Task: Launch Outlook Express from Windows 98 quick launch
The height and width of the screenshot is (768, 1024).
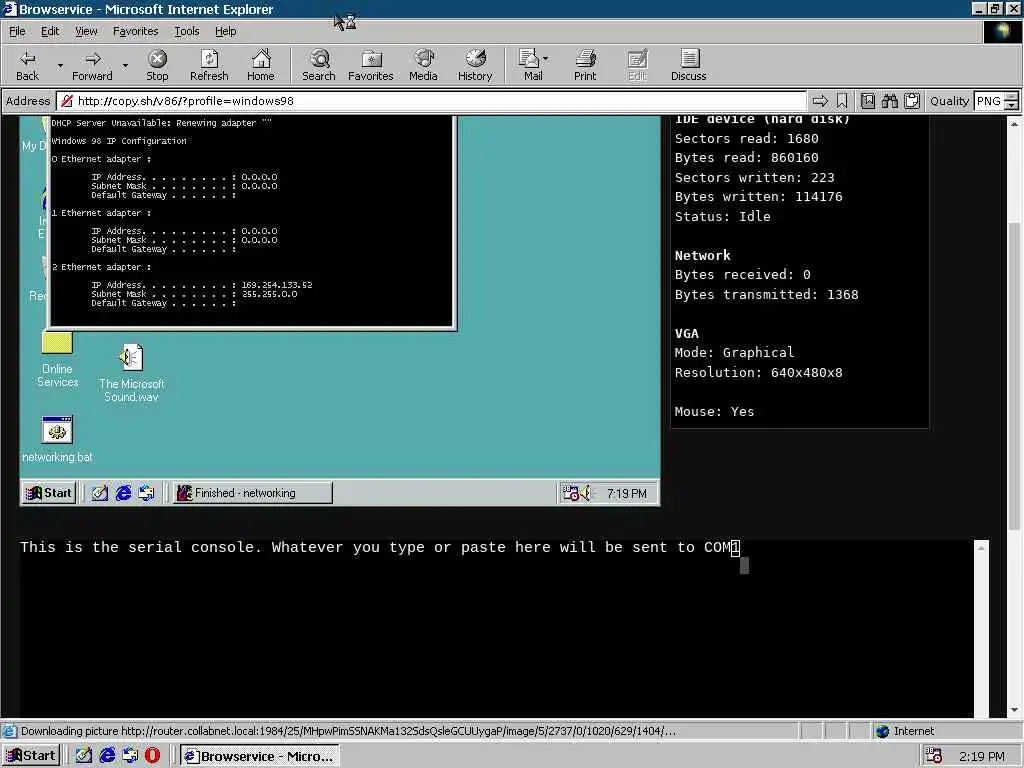Action: pos(146,493)
